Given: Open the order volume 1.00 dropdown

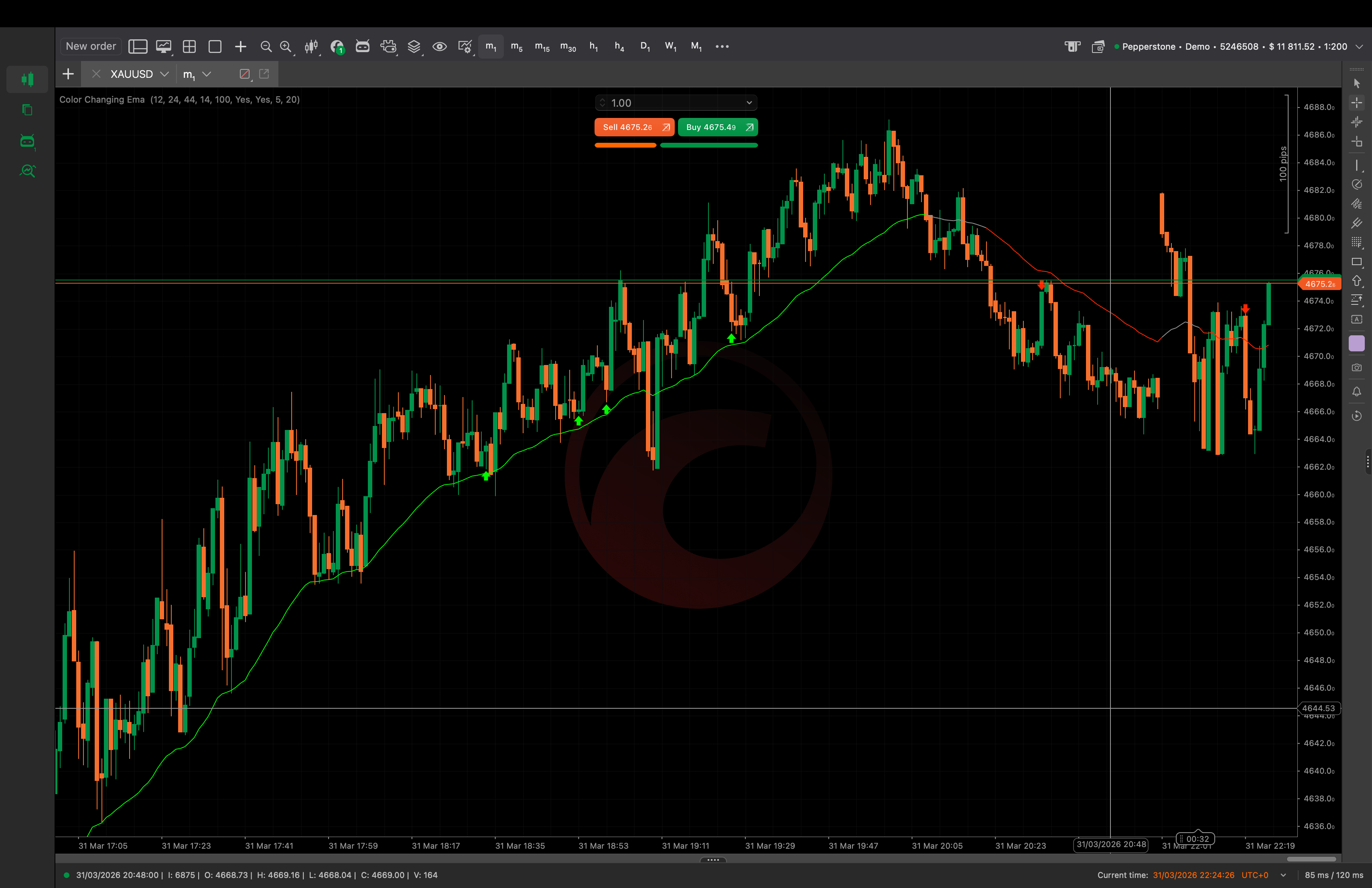Looking at the screenshot, I should (749, 103).
